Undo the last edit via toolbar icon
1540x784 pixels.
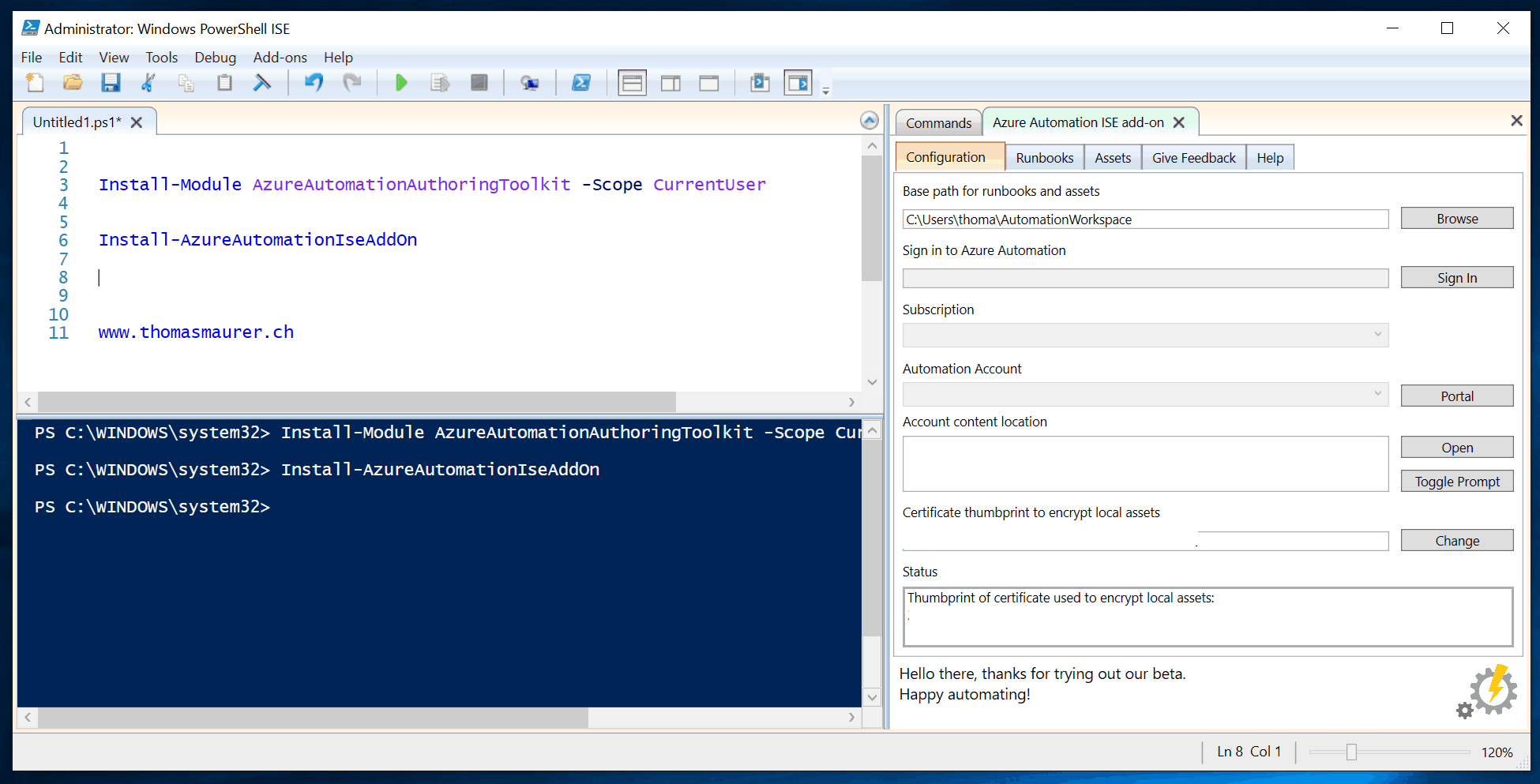pyautogui.click(x=314, y=82)
